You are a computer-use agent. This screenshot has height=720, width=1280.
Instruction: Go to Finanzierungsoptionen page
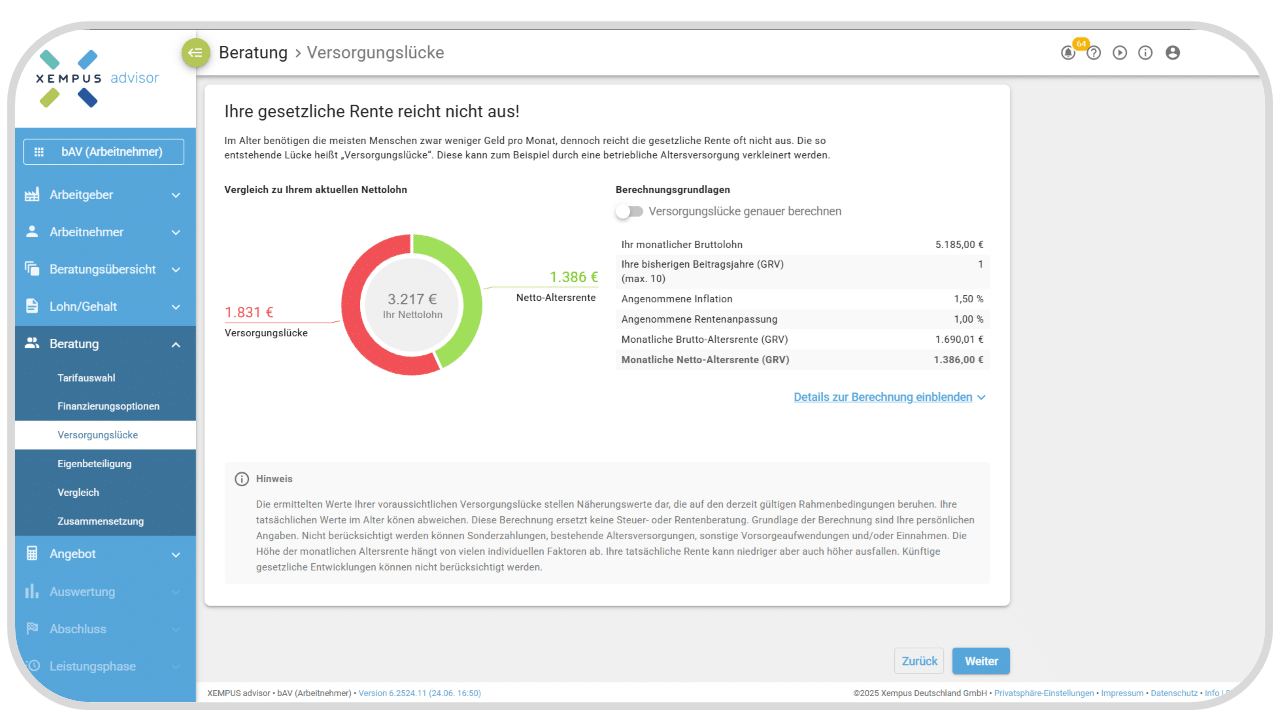(108, 407)
